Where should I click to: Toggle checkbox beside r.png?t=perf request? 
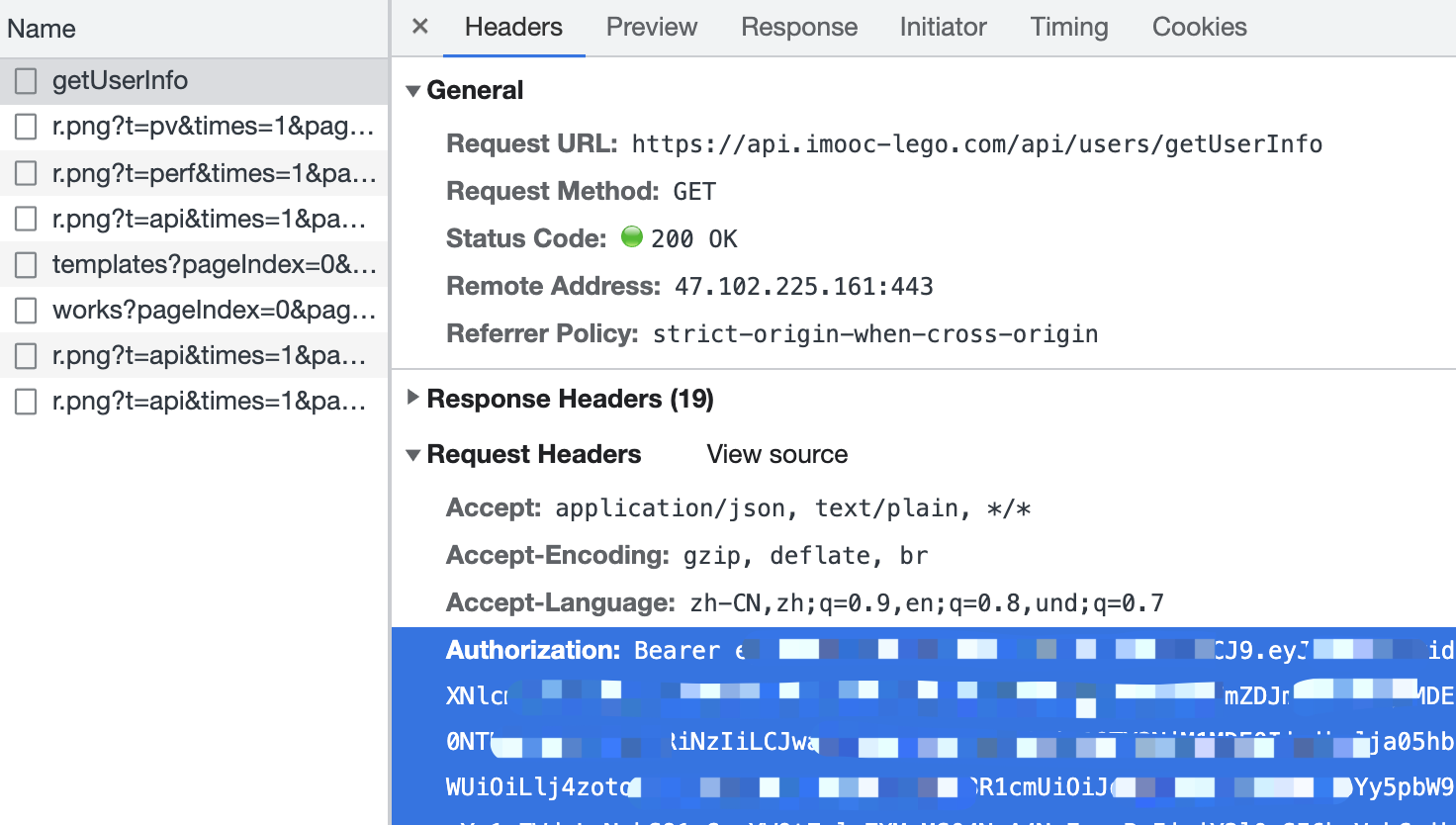click(x=26, y=173)
